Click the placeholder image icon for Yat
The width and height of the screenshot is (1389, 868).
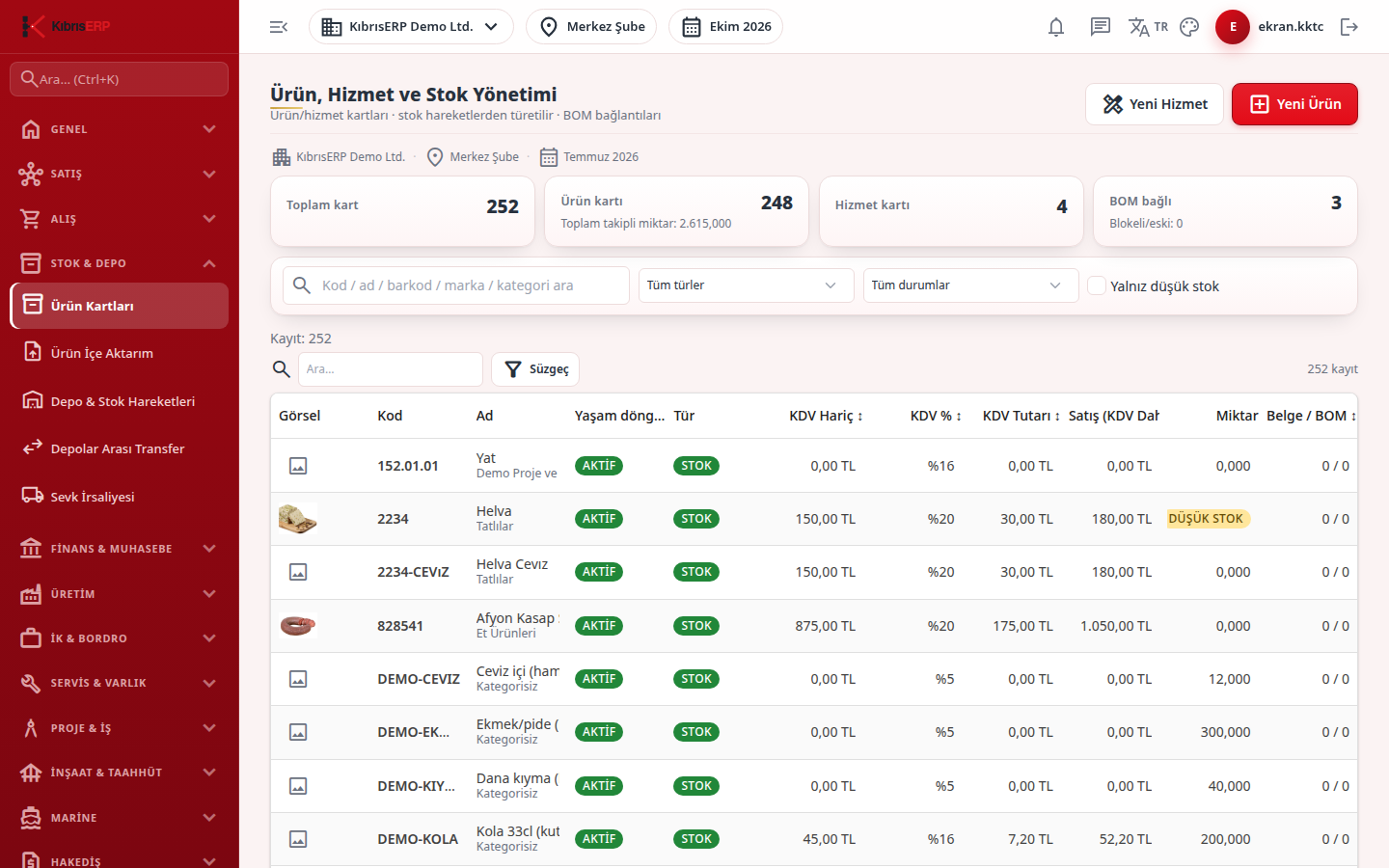tap(298, 466)
